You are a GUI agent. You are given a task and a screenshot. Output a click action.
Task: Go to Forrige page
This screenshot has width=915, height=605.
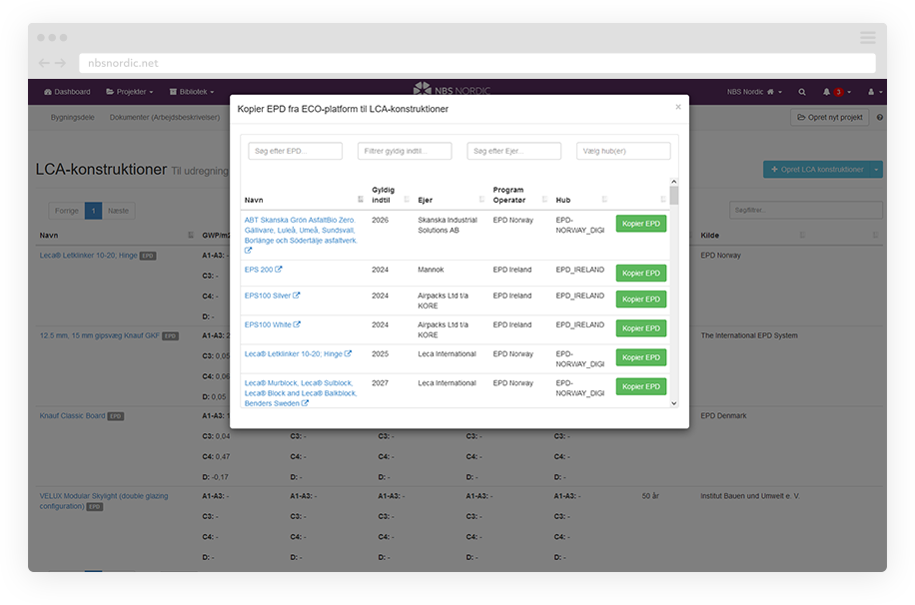click(x=67, y=211)
